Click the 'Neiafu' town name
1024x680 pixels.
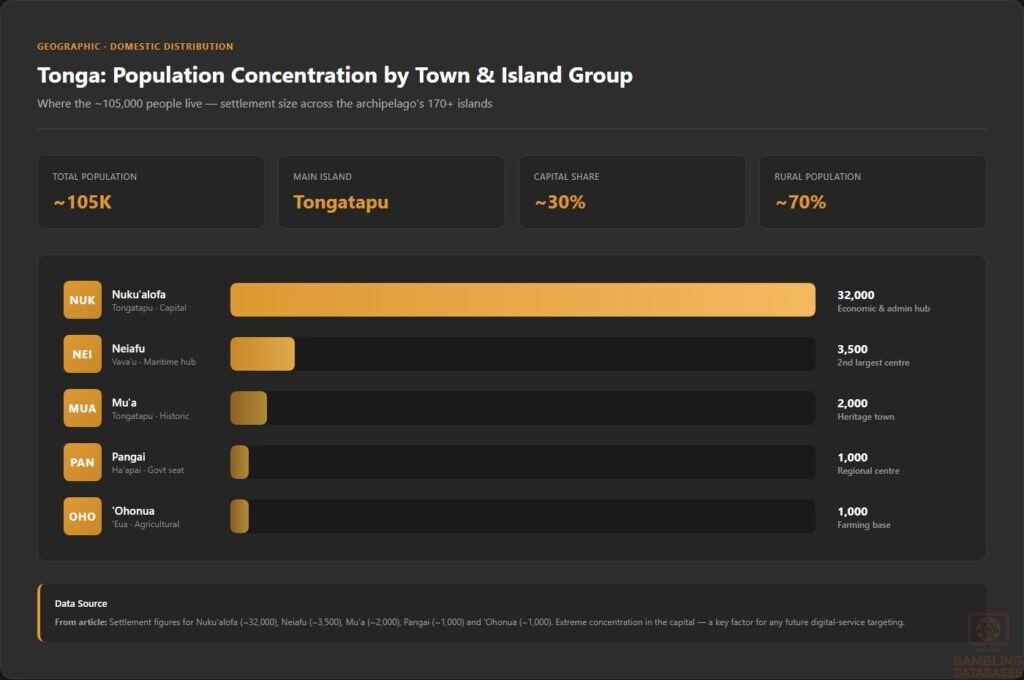pyautogui.click(x=128, y=349)
